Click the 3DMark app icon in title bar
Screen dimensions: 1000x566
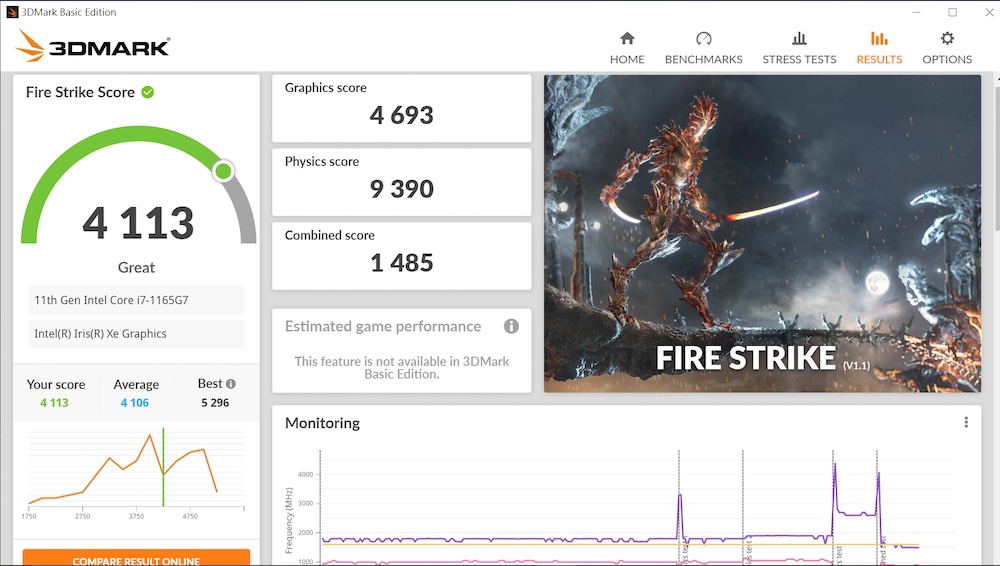click(x=12, y=12)
